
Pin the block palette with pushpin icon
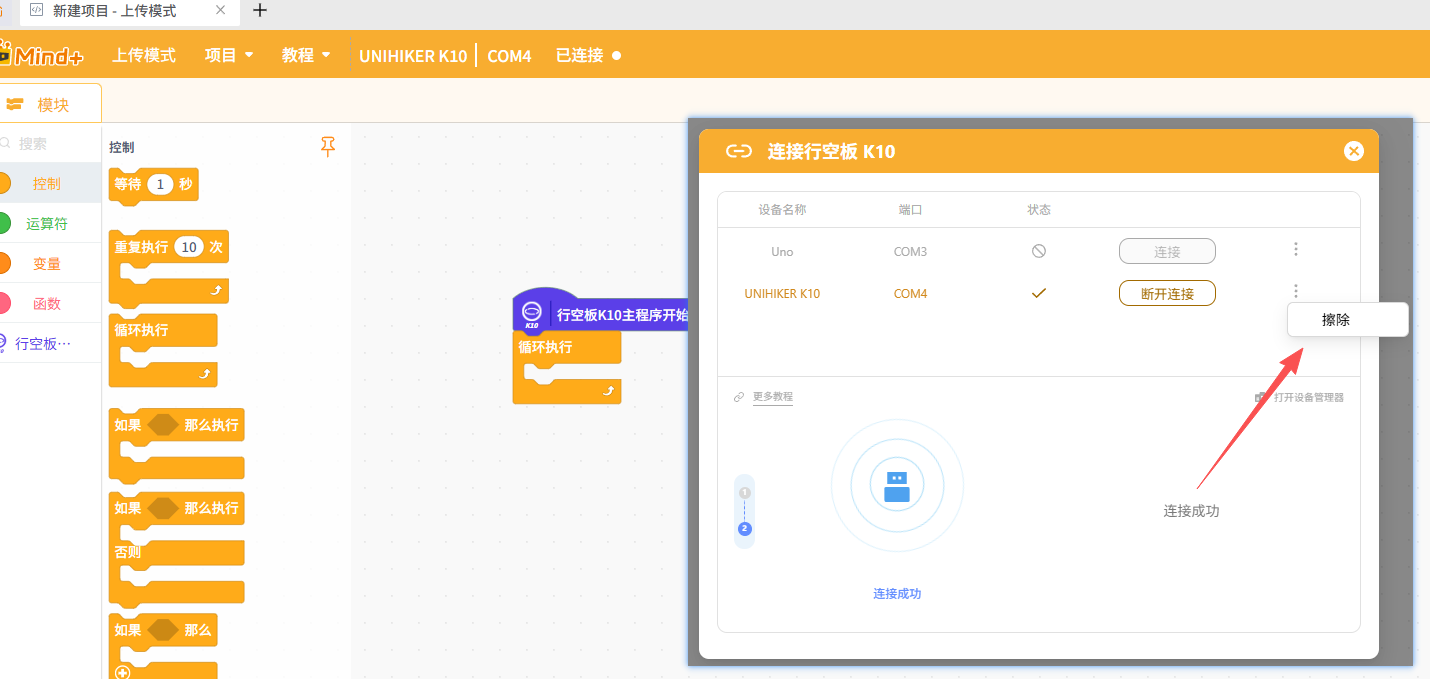coord(328,147)
